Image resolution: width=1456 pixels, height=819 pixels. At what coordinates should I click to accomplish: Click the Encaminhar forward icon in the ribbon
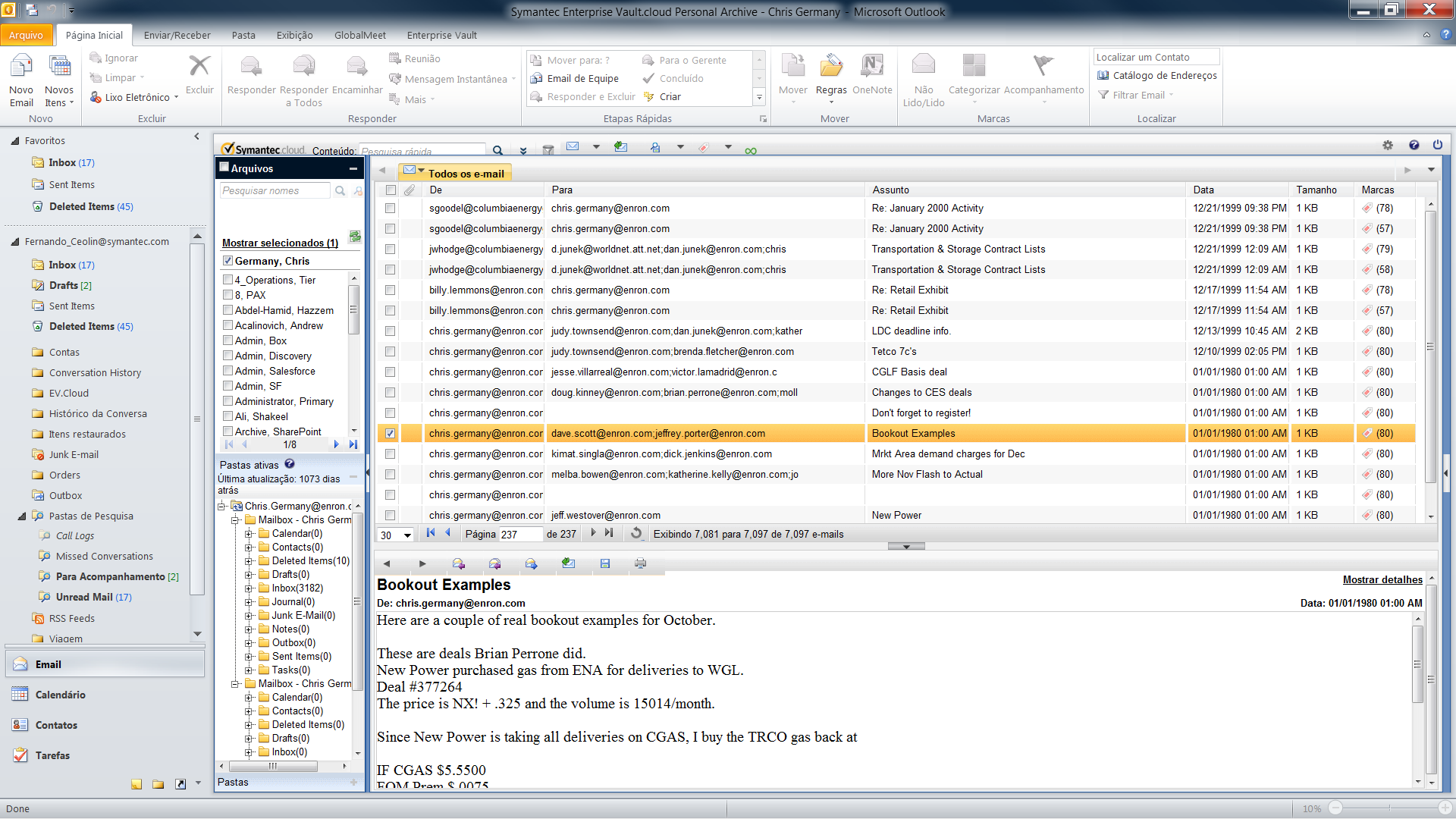pyautogui.click(x=356, y=67)
